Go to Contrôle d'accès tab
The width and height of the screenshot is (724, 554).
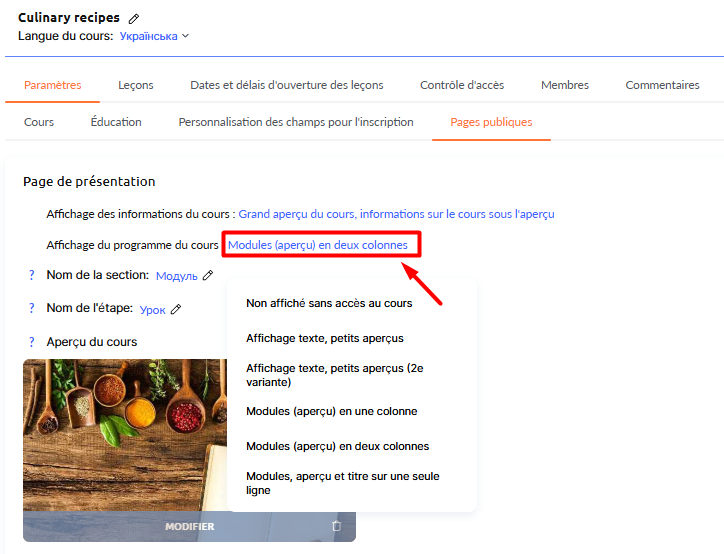462,85
